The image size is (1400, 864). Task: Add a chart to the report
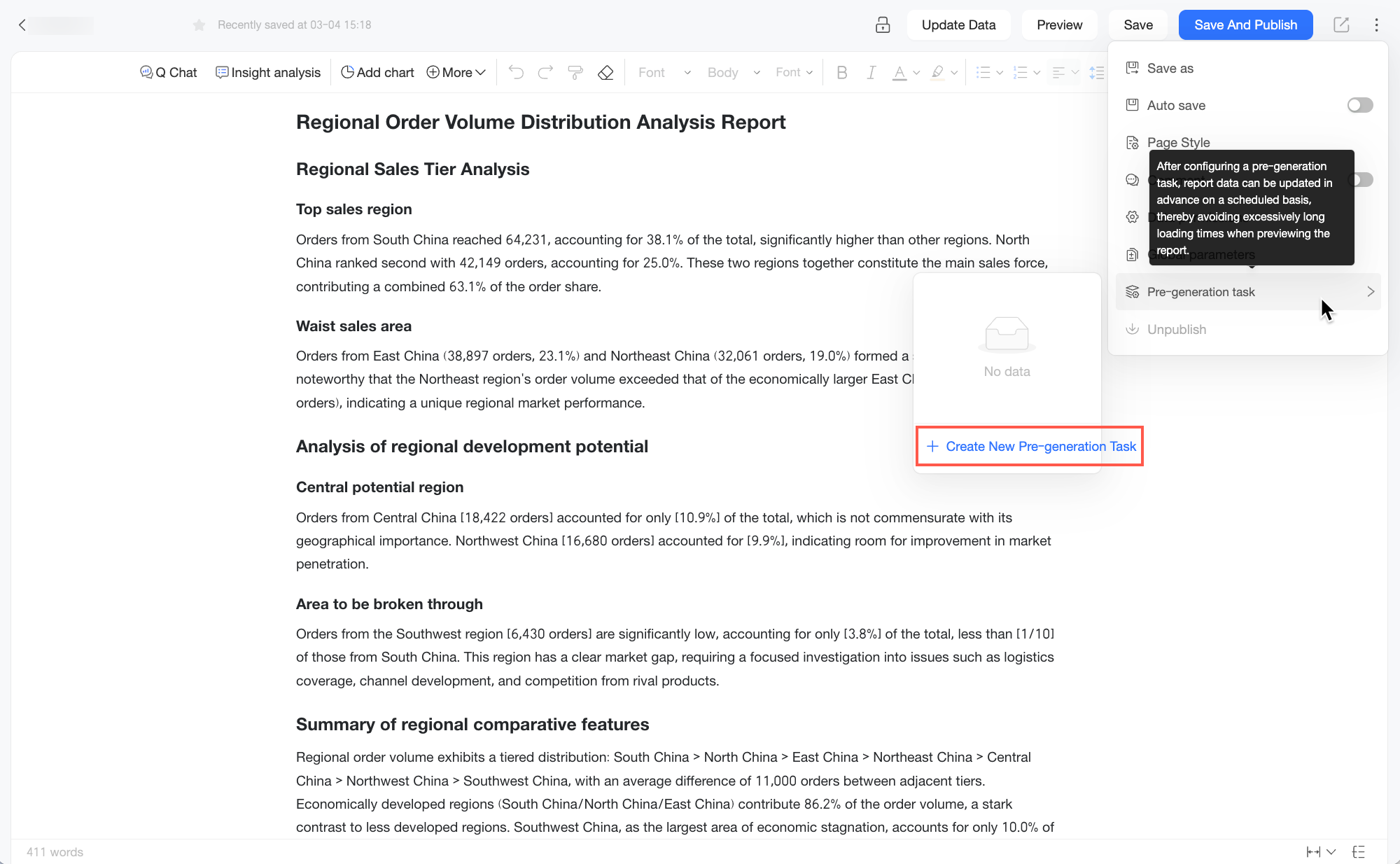(x=377, y=72)
